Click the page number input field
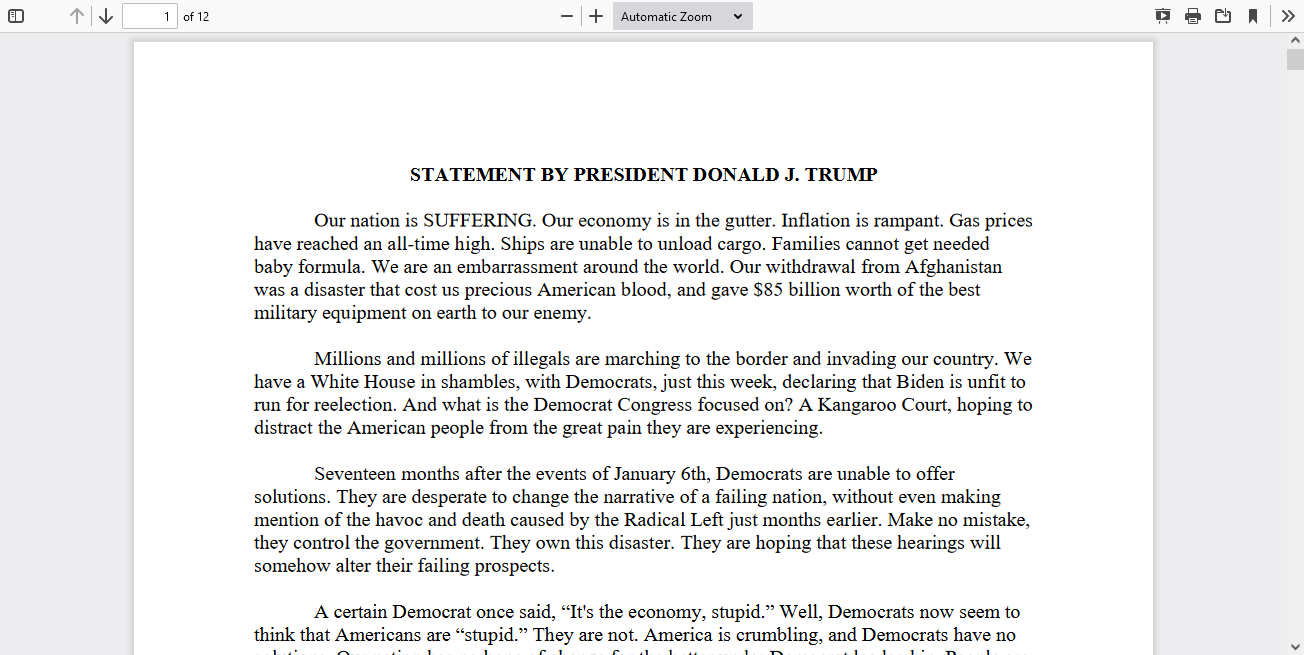This screenshot has height=655, width=1304. click(150, 16)
